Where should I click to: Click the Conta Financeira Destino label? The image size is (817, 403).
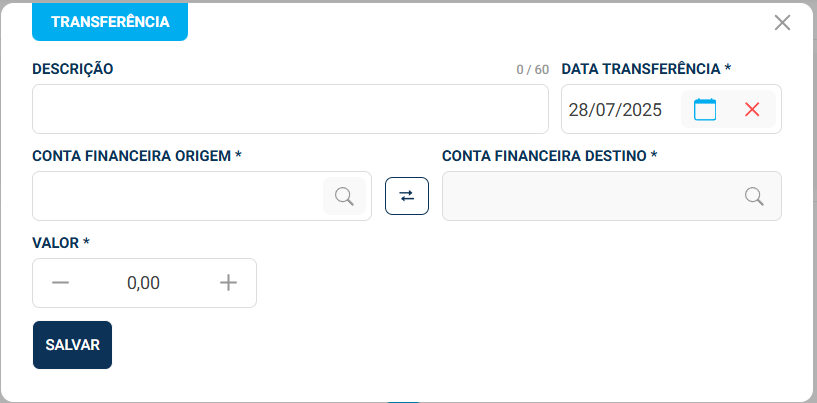[549, 156]
